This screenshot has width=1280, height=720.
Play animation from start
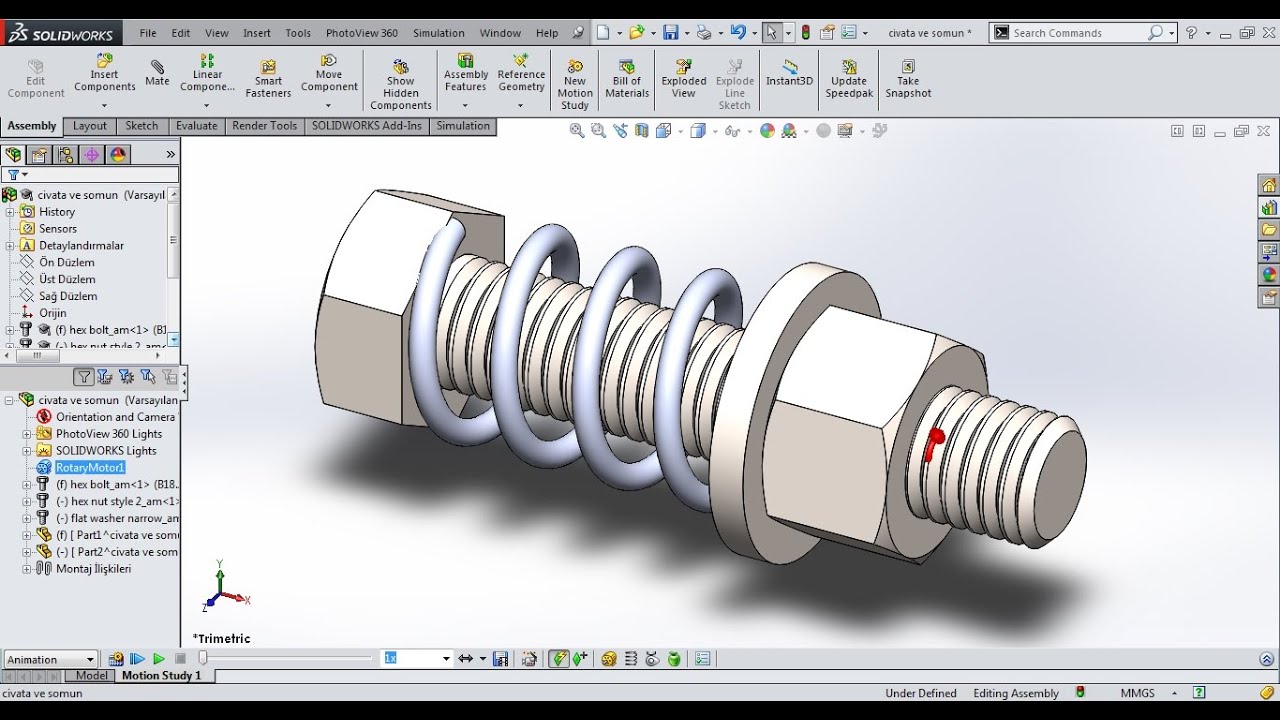coord(137,659)
